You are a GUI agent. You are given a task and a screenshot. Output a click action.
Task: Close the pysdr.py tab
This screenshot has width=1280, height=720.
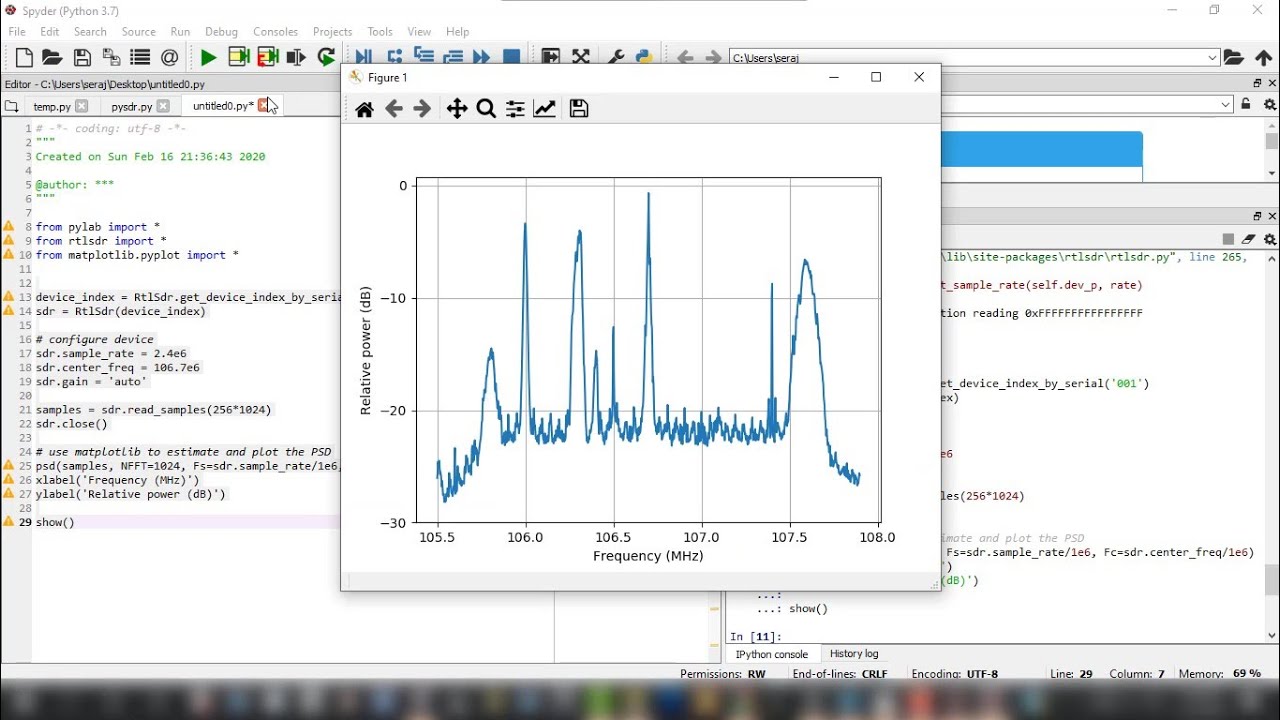[163, 107]
